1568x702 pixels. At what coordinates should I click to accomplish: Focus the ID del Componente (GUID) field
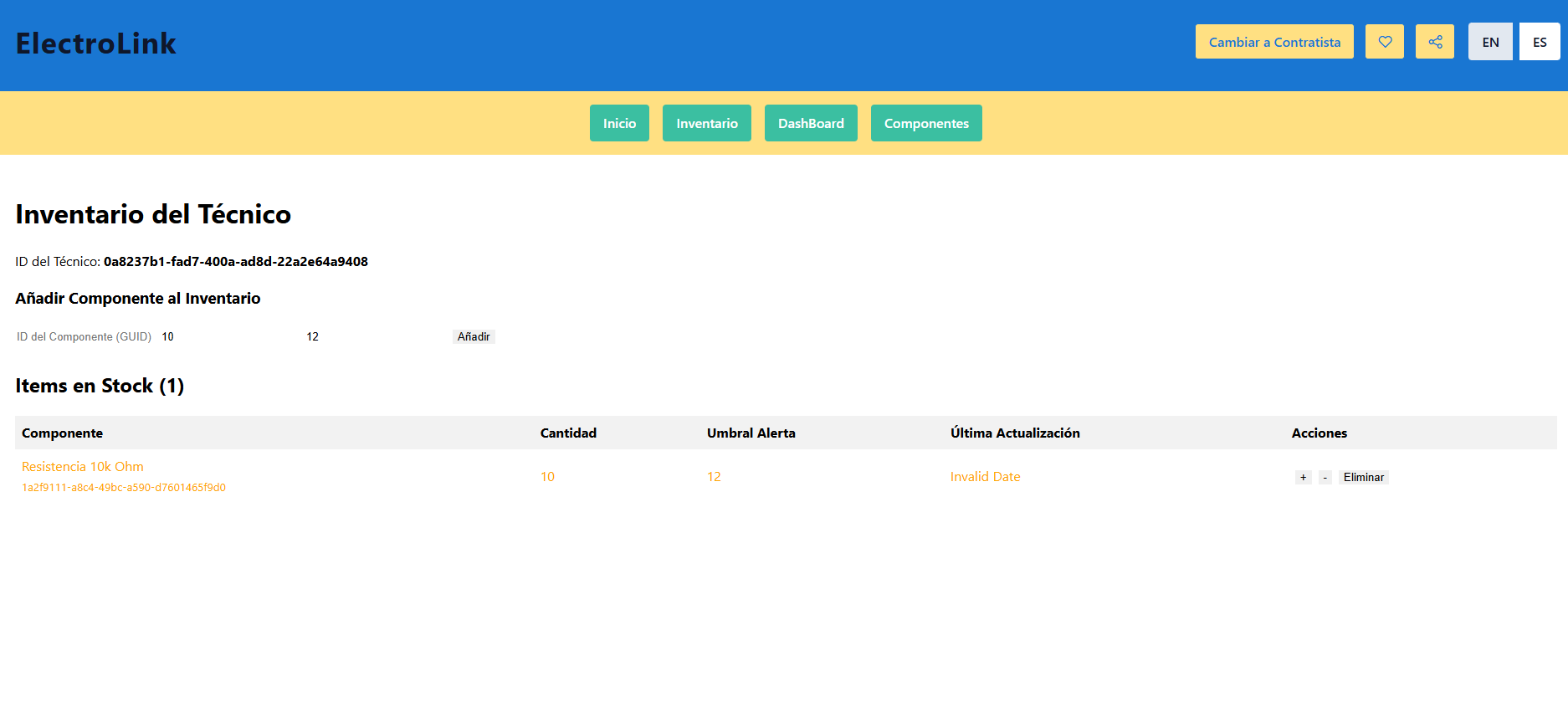85,336
